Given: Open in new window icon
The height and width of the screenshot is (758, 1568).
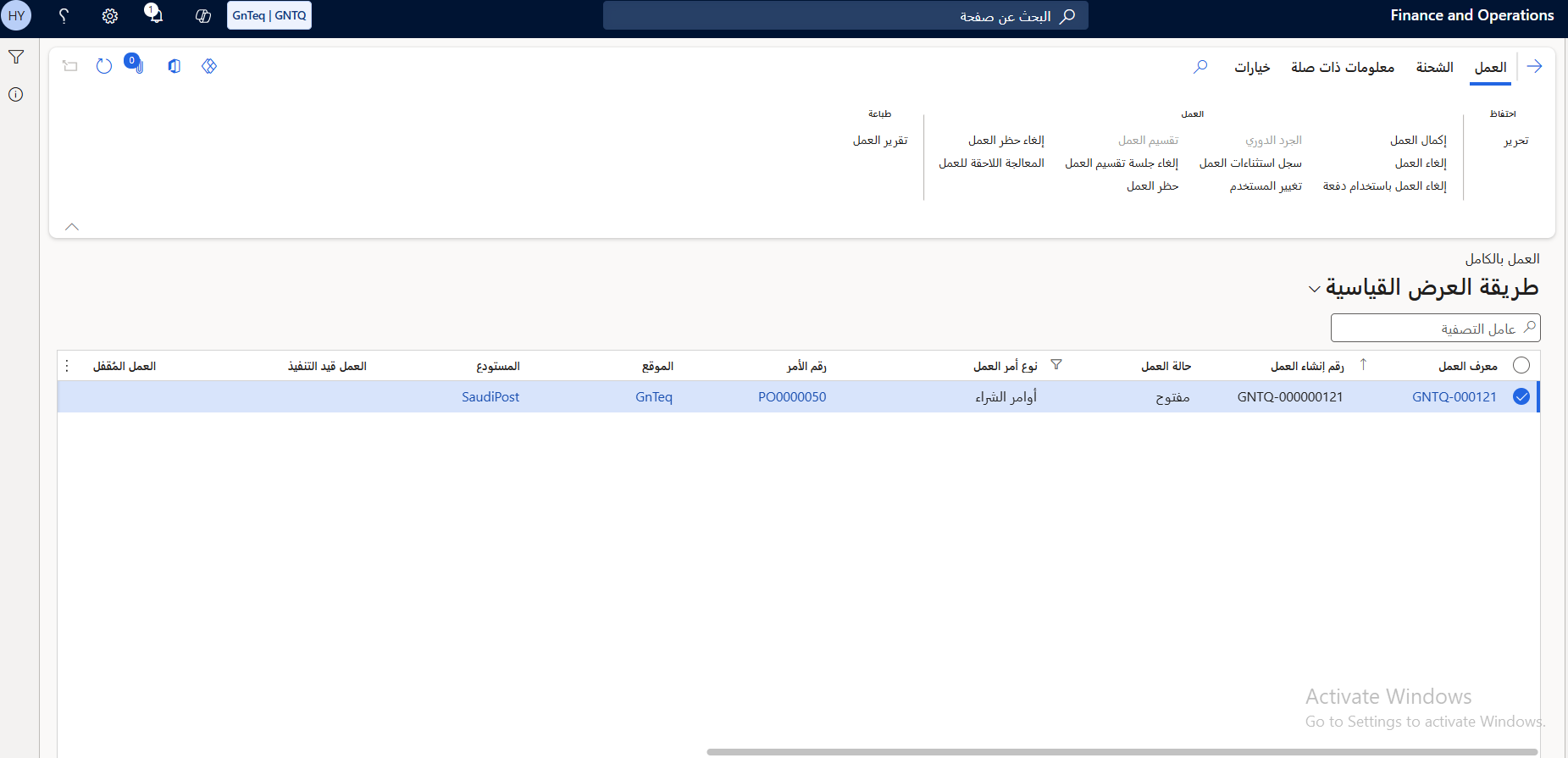Looking at the screenshot, I should click(70, 66).
